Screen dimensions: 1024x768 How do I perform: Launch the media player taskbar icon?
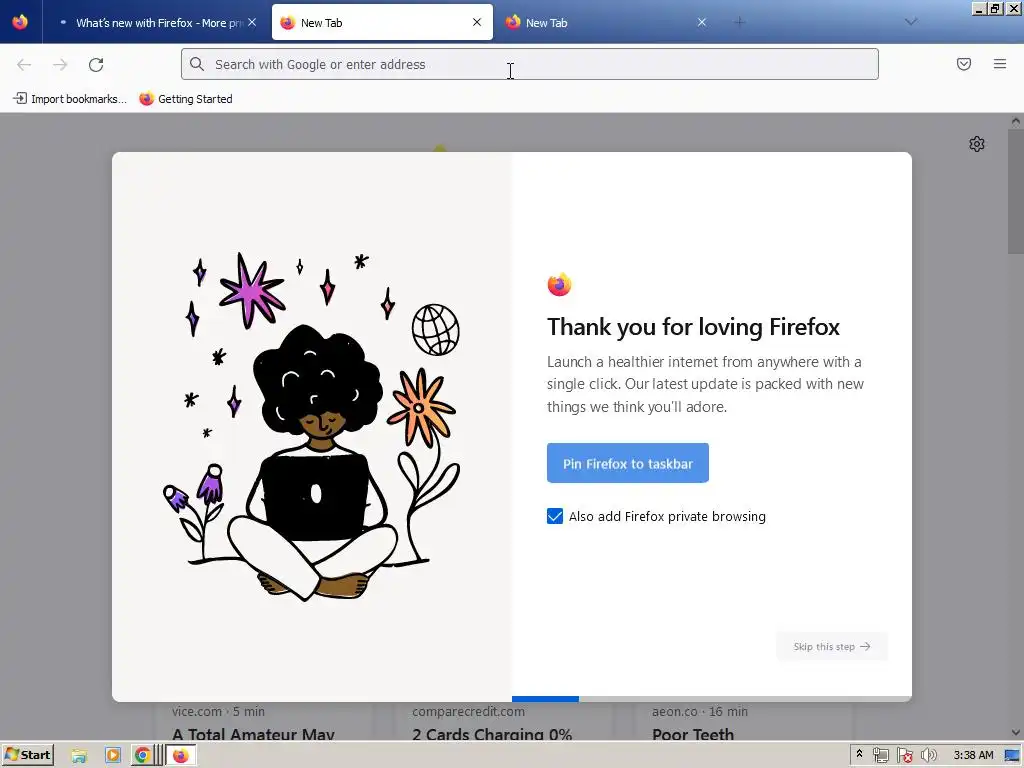[x=112, y=756]
